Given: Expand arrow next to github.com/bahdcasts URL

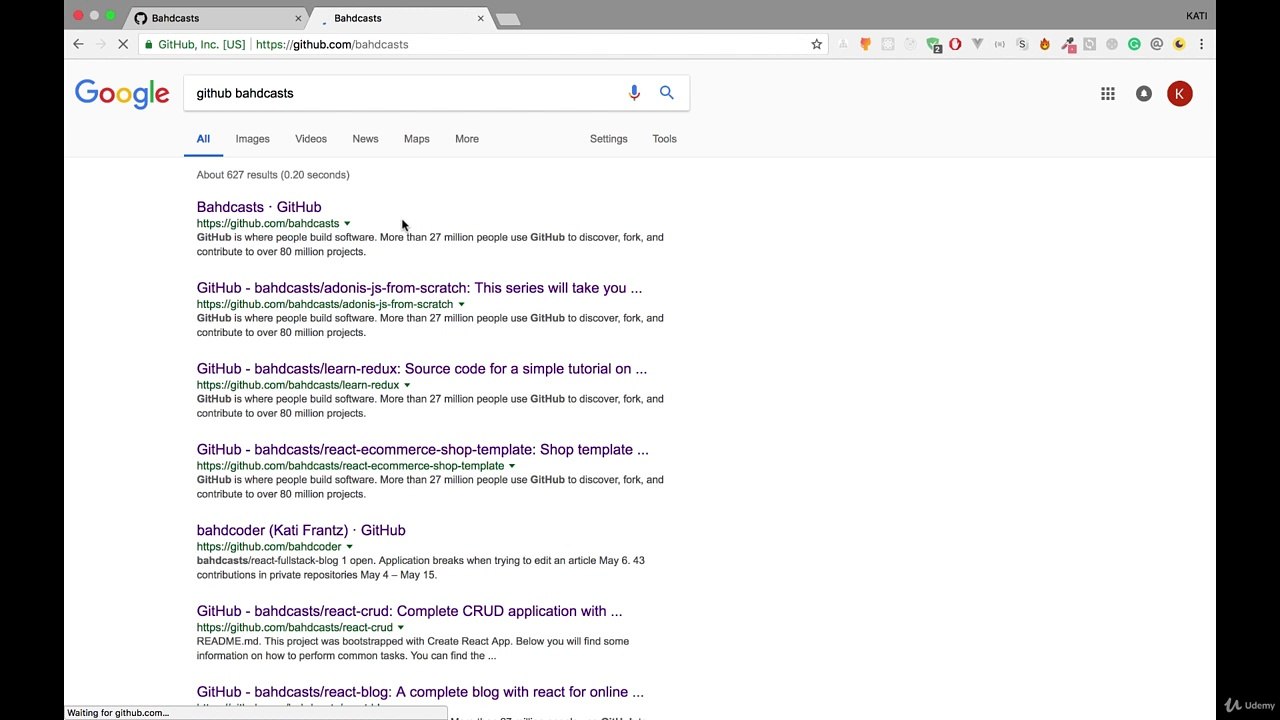Looking at the screenshot, I should tap(347, 224).
